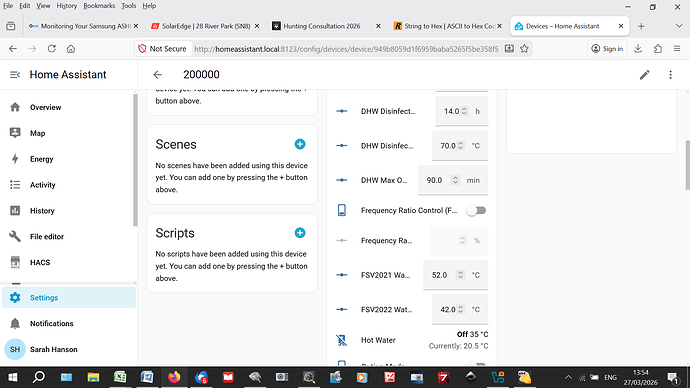
Task: Switch to SolarEdge 28 River Park tab
Action: (x=205, y=26)
